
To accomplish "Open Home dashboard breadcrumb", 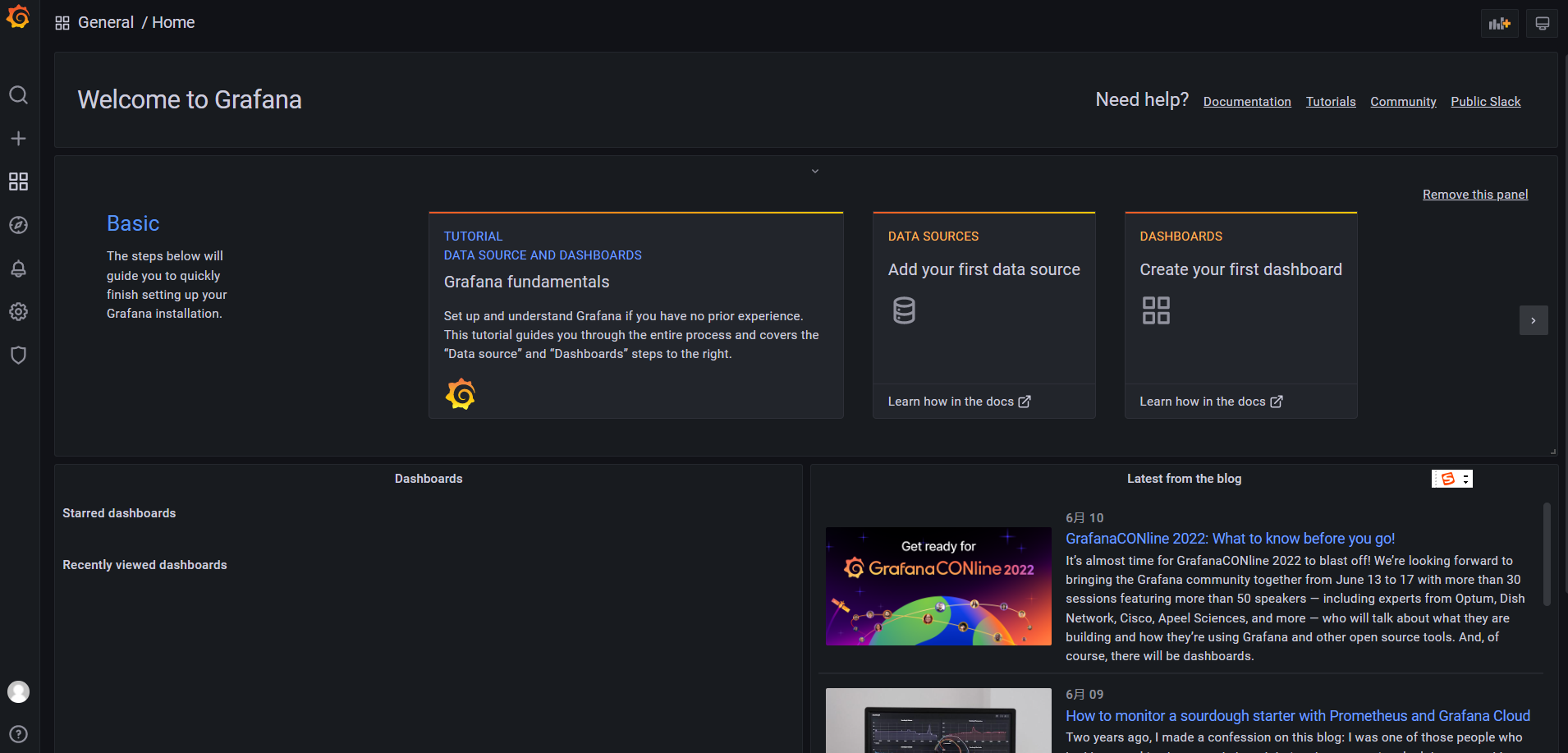I will (173, 23).
